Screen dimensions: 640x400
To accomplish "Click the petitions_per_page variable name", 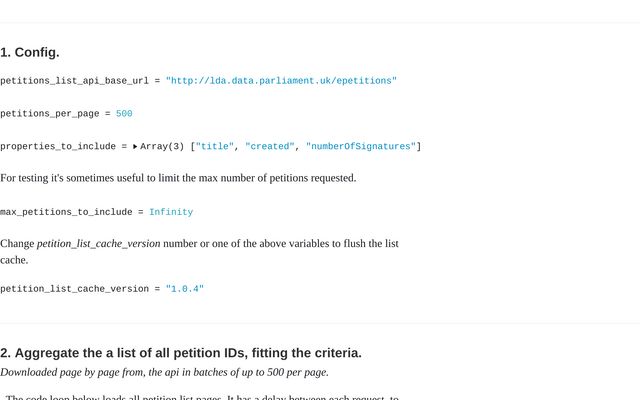I will click(49, 114).
